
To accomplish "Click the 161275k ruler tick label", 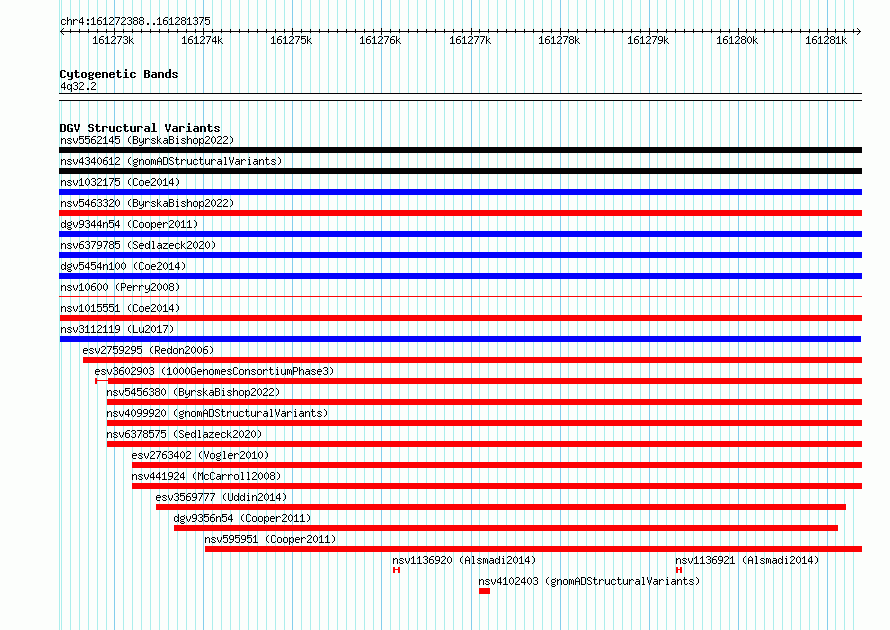I will click(291, 40).
